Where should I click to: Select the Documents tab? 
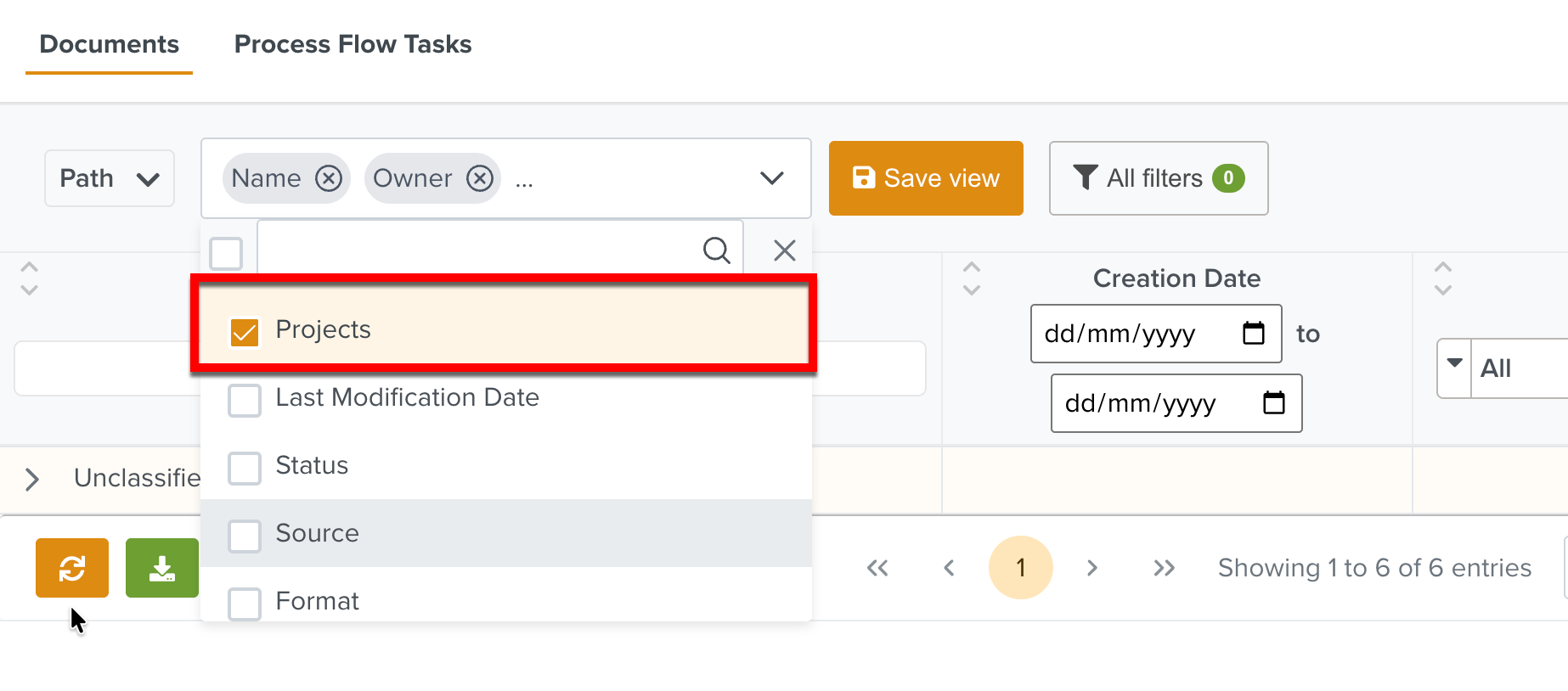click(109, 44)
